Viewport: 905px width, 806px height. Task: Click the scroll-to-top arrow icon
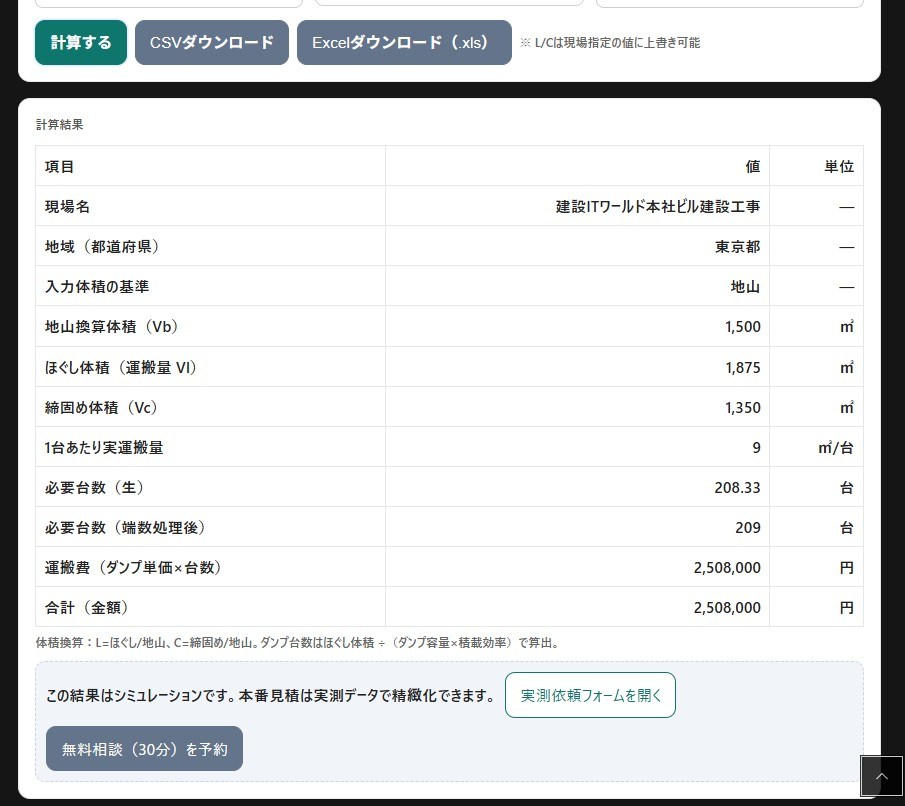click(x=881, y=776)
